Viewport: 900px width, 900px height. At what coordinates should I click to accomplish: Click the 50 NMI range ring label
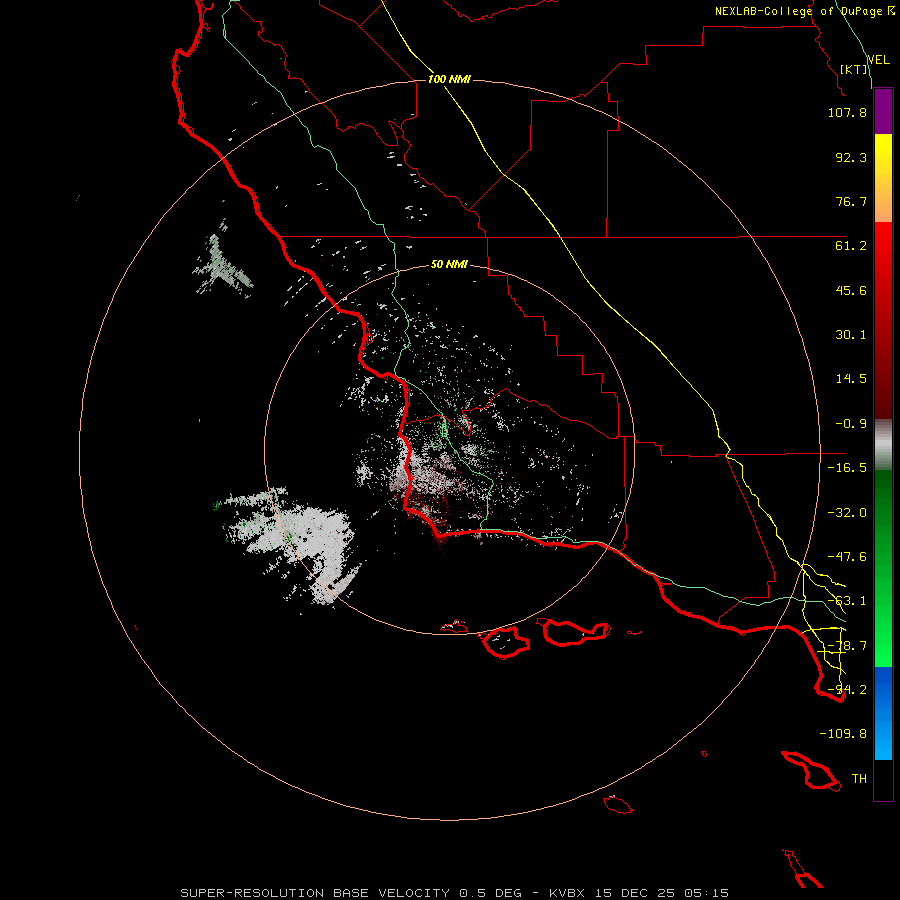pyautogui.click(x=449, y=264)
